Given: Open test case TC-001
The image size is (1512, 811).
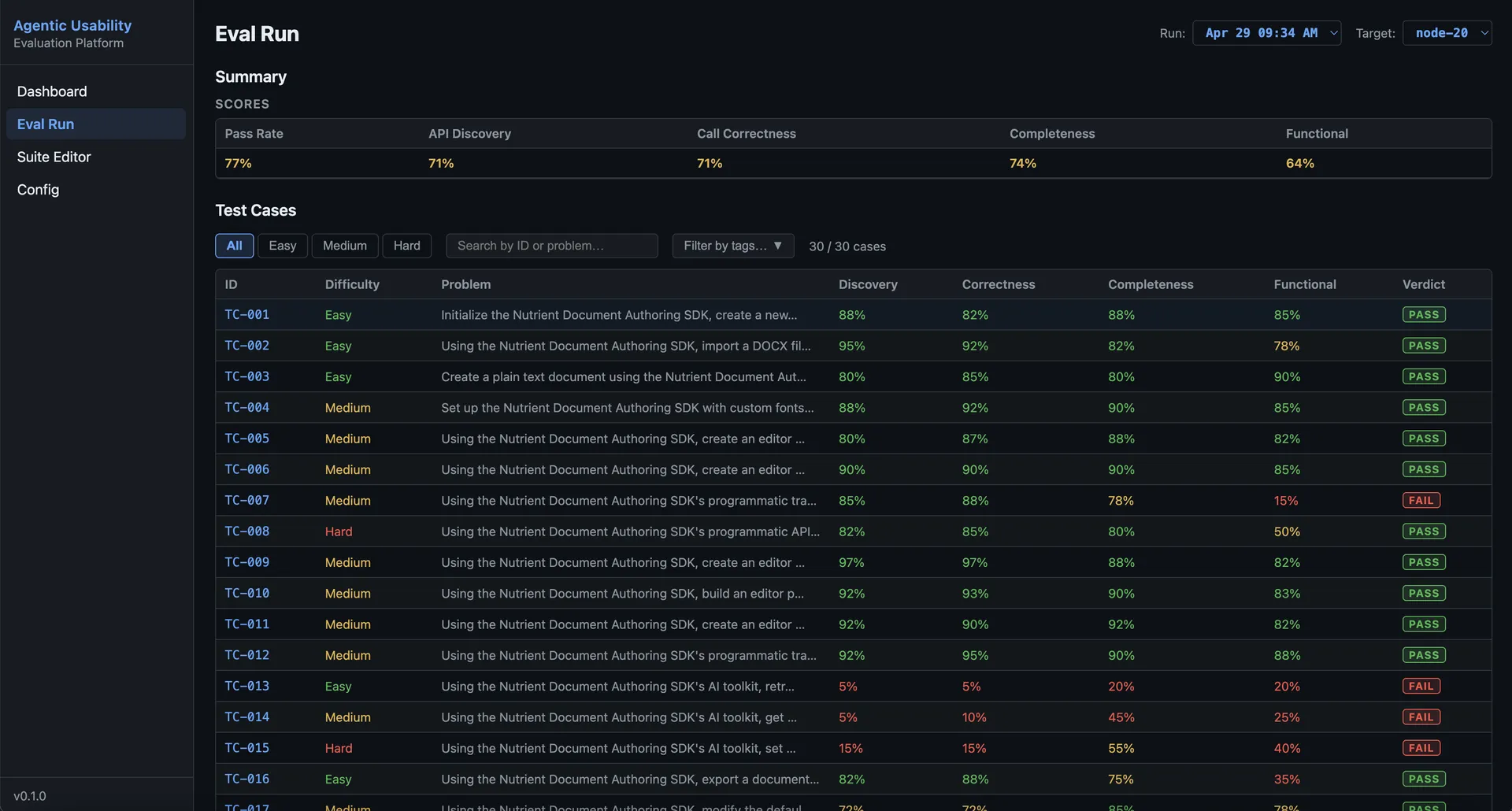Looking at the screenshot, I should (x=247, y=315).
